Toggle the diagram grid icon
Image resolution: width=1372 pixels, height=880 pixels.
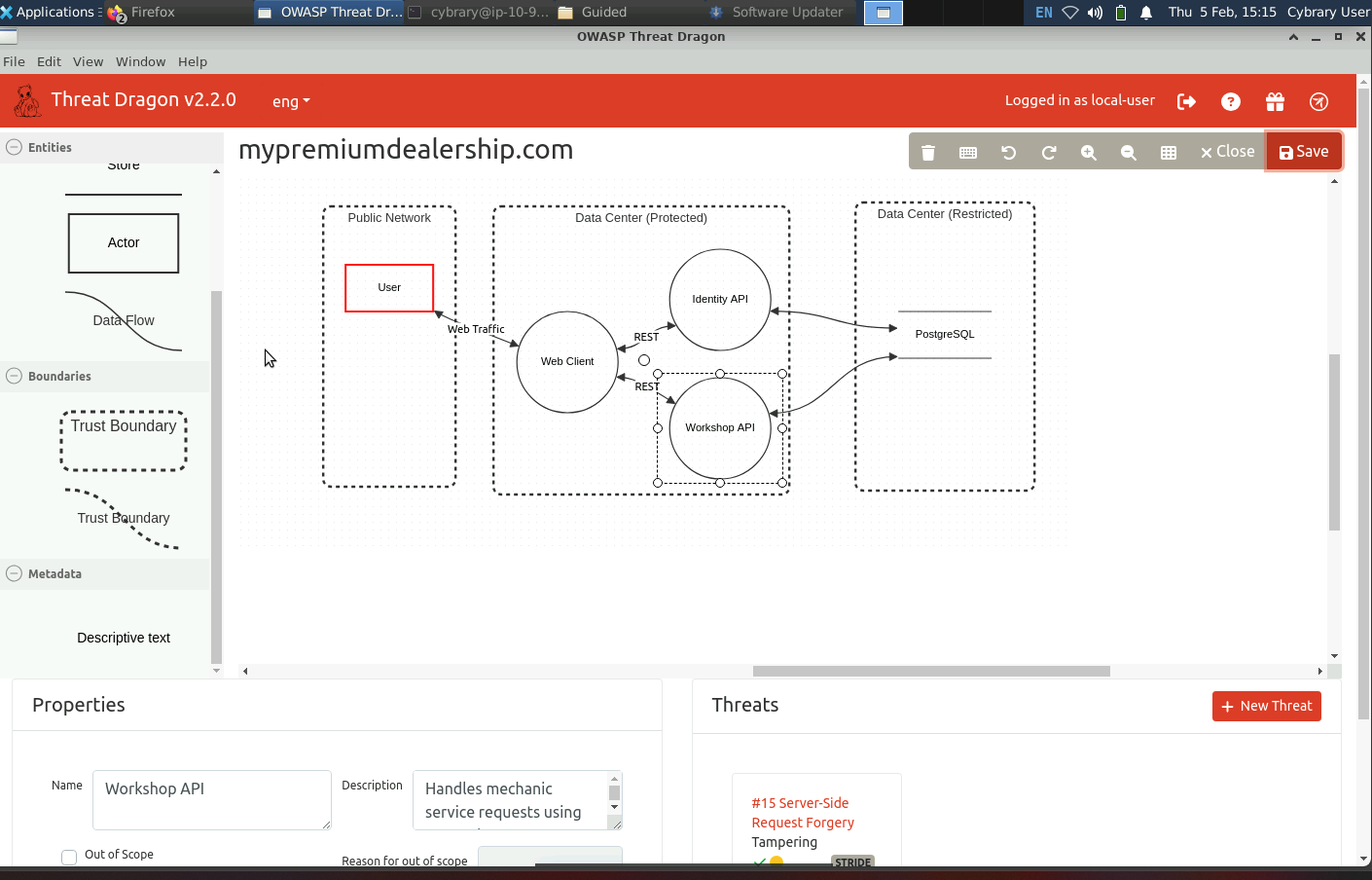(x=1169, y=152)
